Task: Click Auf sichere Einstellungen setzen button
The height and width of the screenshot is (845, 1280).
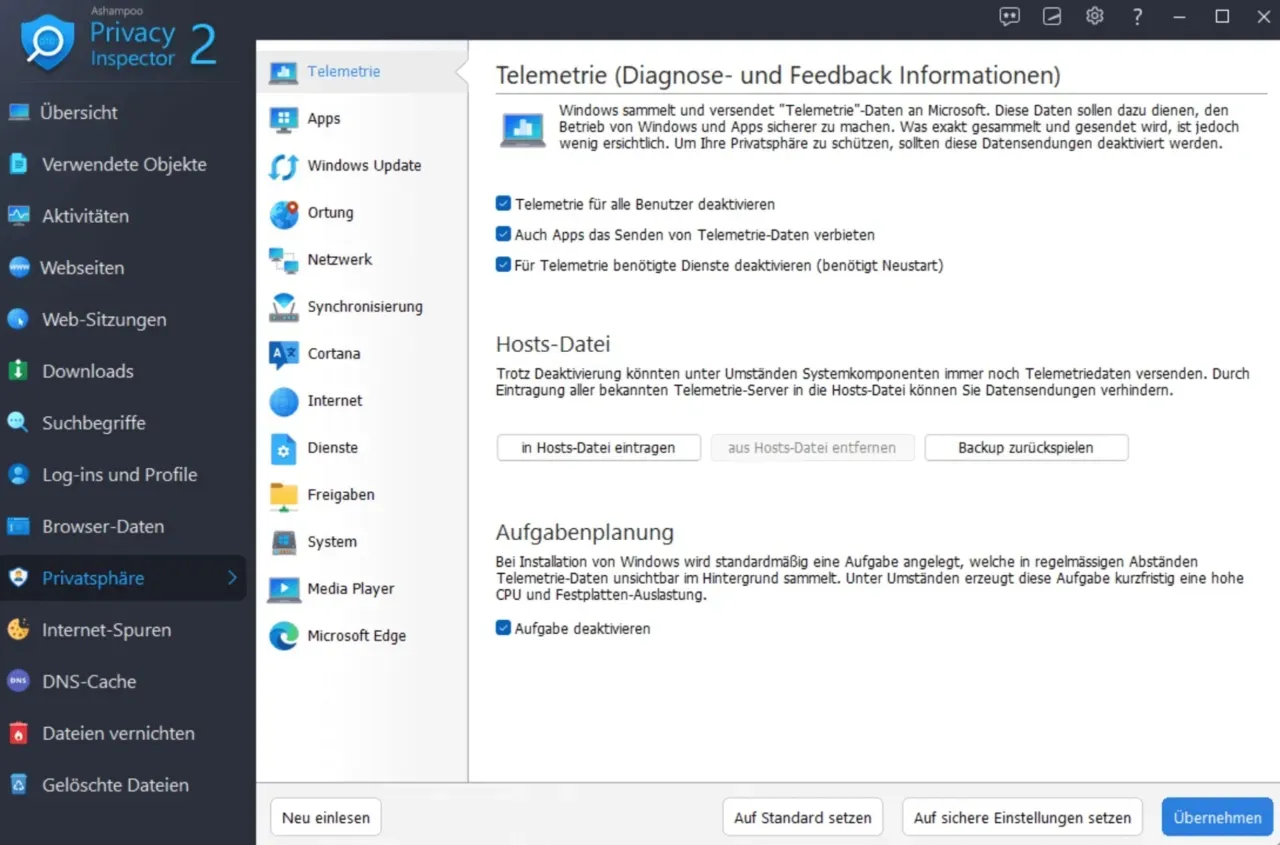Action: pos(1022,817)
